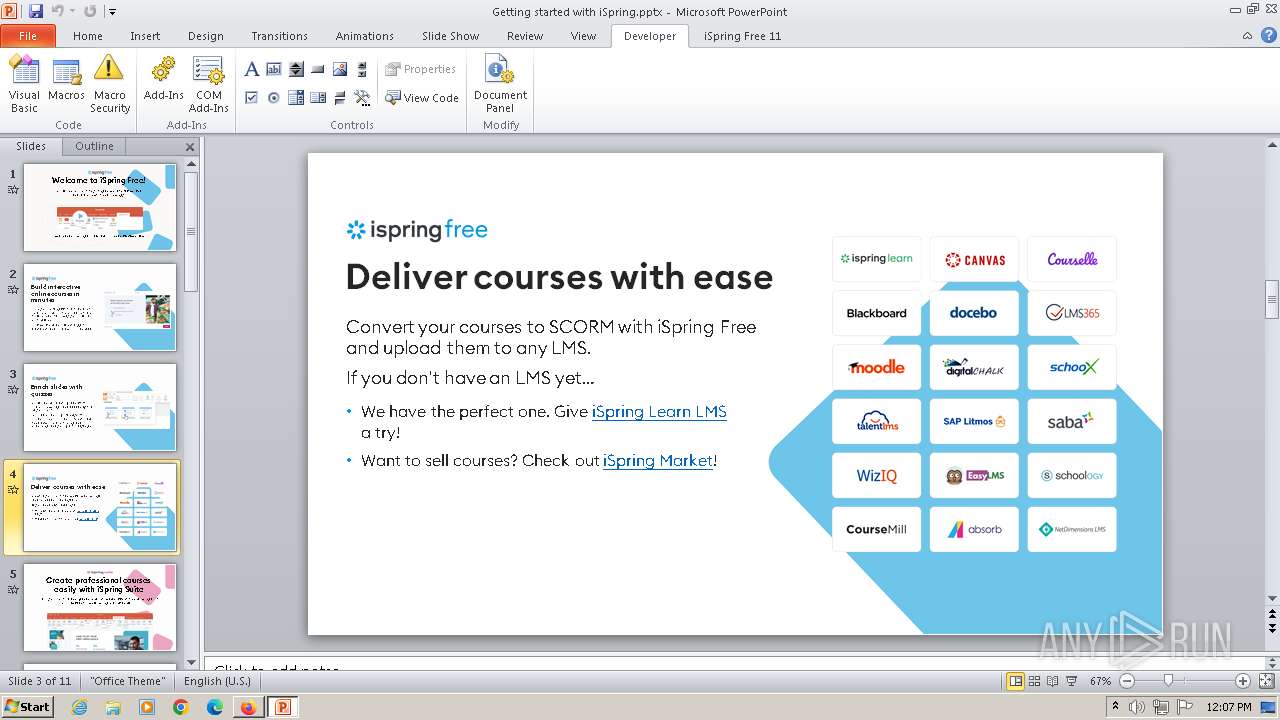The width and height of the screenshot is (1280, 720).
Task: Open the File tab
Action: click(x=28, y=36)
